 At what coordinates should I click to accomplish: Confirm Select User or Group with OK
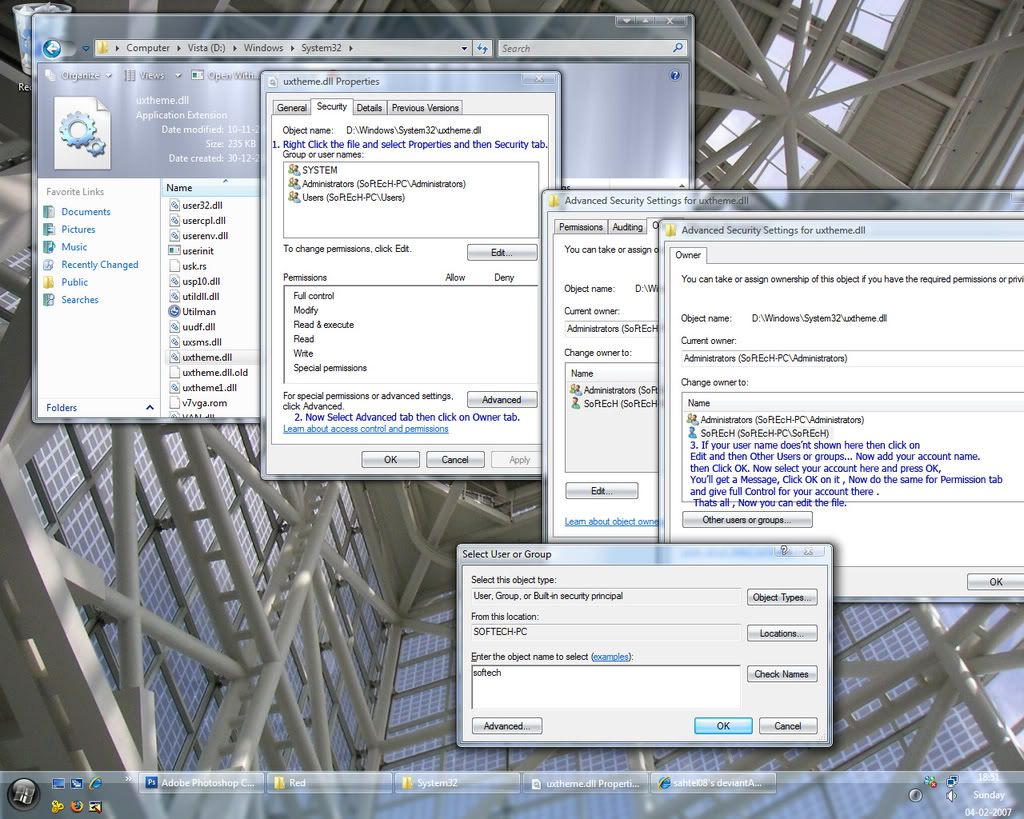point(723,726)
